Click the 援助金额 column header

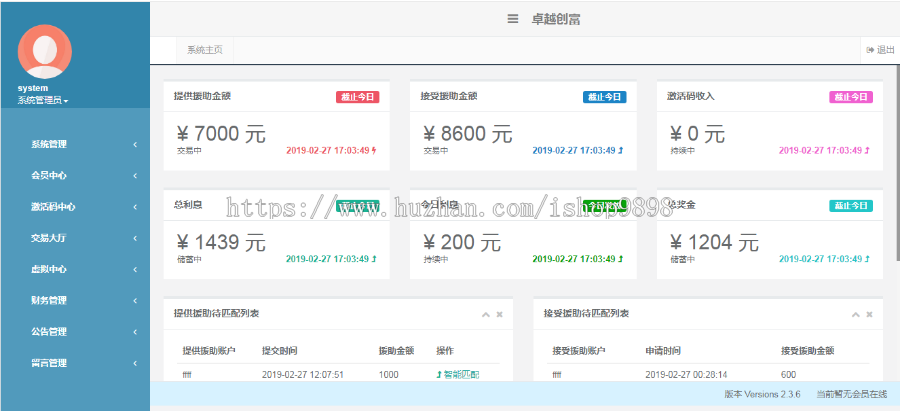tap(397, 351)
